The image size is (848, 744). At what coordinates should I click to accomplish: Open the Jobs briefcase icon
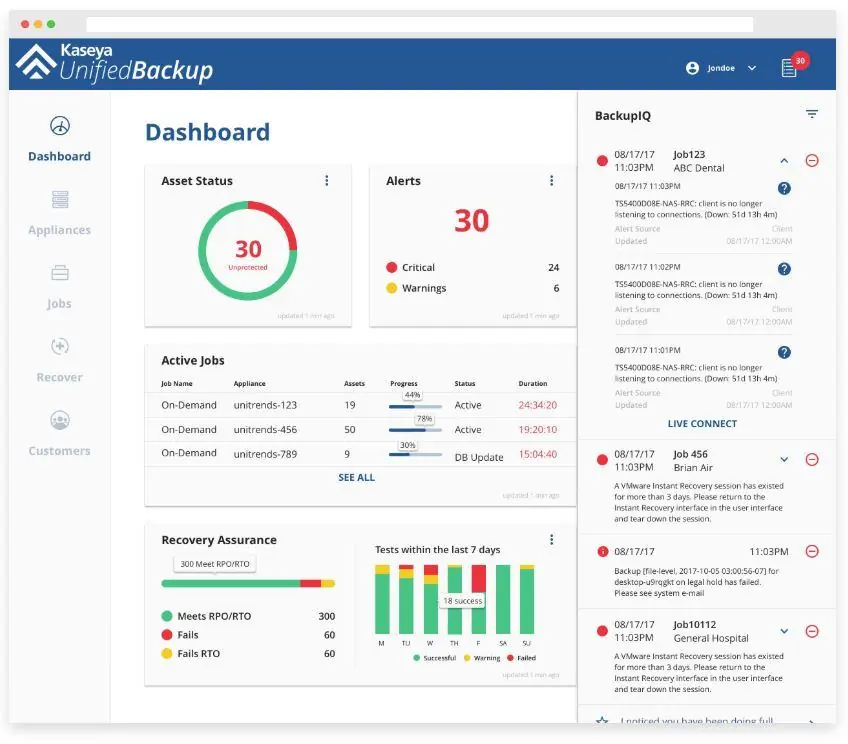point(59,273)
